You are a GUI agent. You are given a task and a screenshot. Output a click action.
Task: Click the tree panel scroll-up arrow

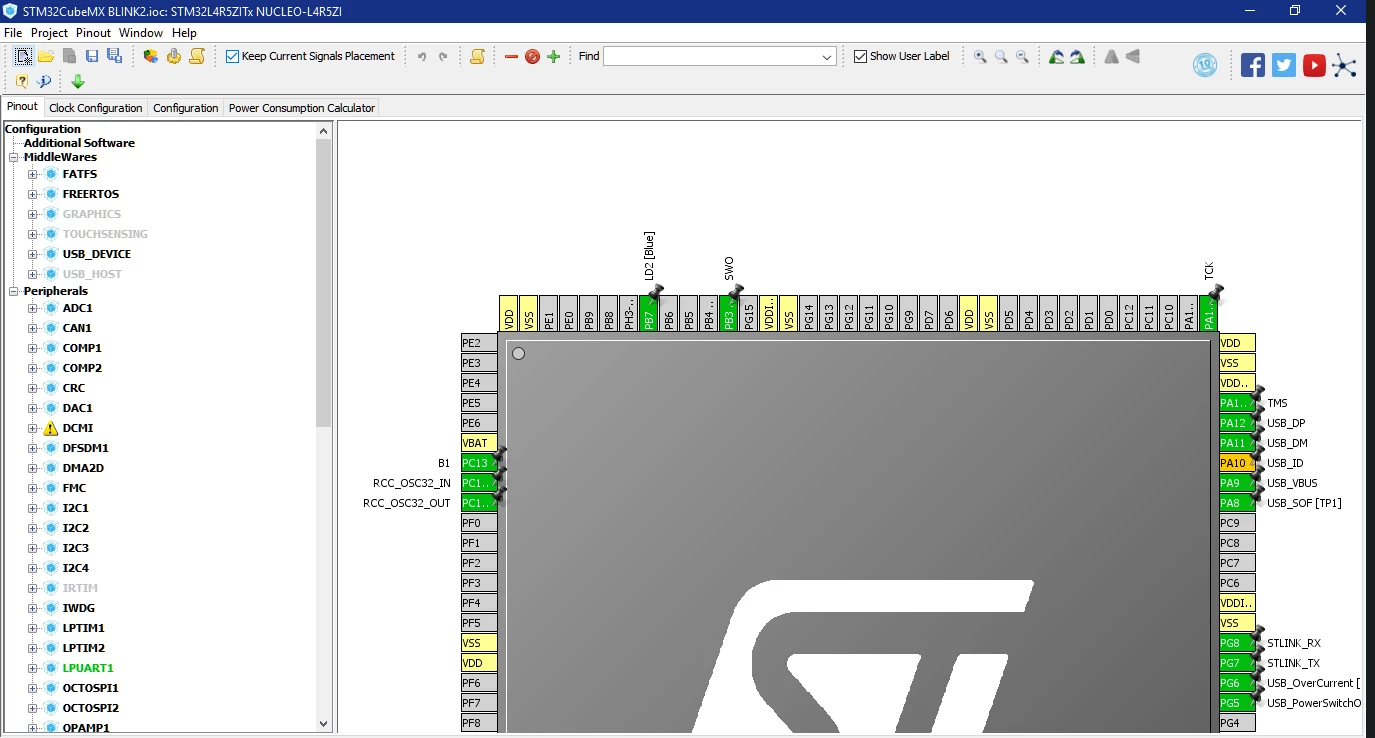(x=323, y=130)
